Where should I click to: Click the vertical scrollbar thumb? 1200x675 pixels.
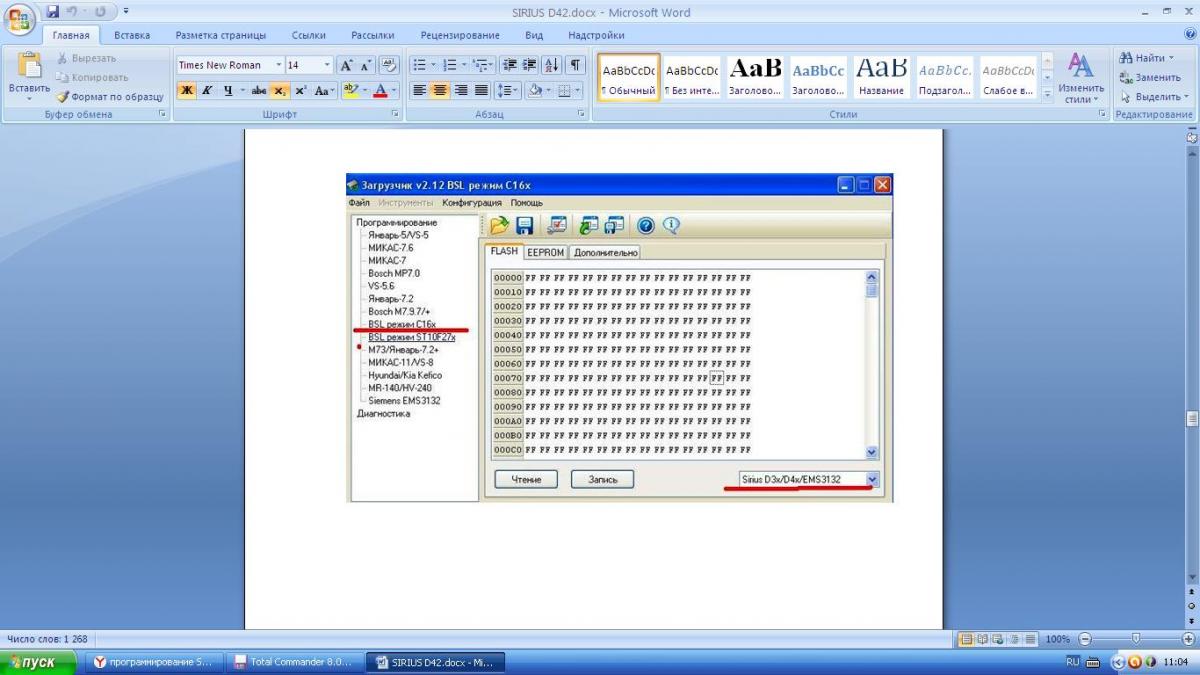coord(1191,418)
